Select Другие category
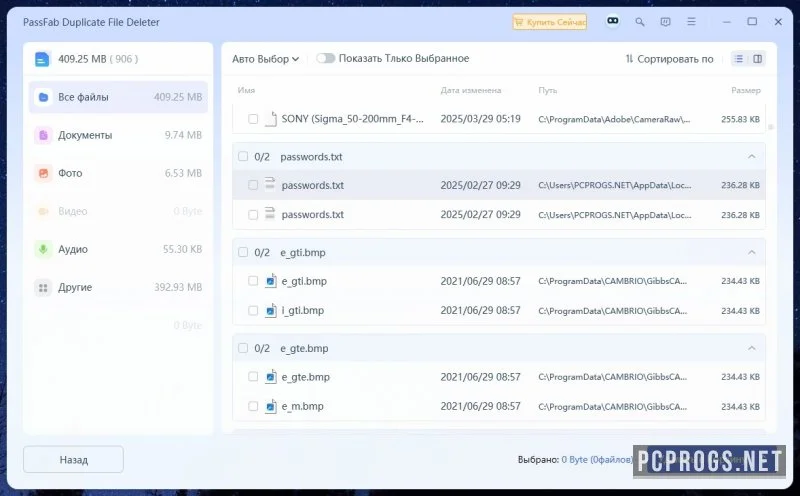The height and width of the screenshot is (496, 800). 118,287
